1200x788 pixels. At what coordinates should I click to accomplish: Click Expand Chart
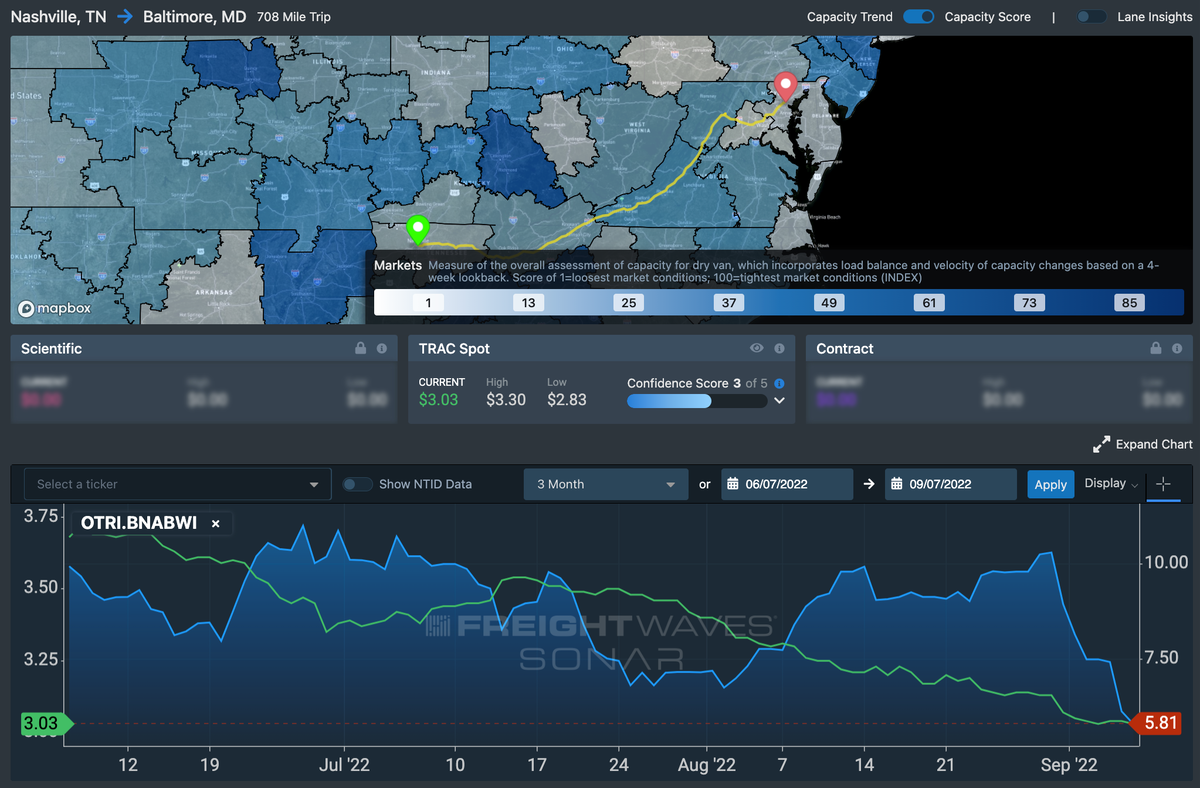1143,444
